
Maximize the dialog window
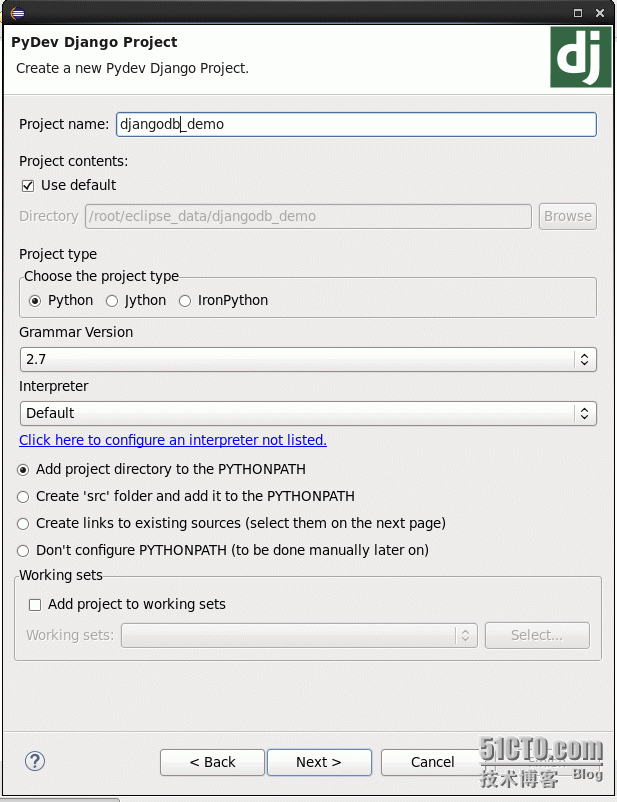tap(578, 13)
